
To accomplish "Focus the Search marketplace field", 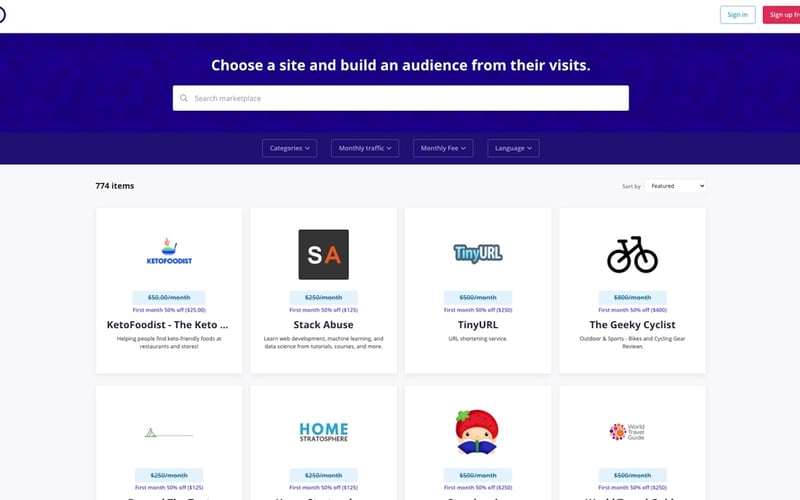I will pos(401,98).
